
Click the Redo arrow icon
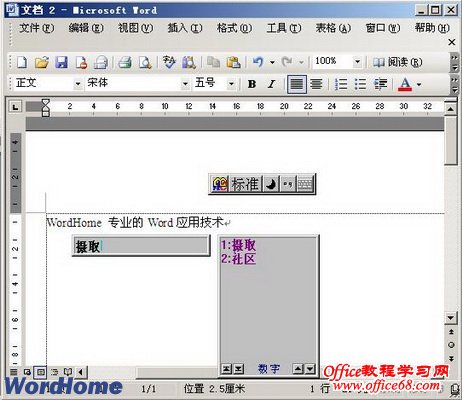pyautogui.click(x=287, y=62)
